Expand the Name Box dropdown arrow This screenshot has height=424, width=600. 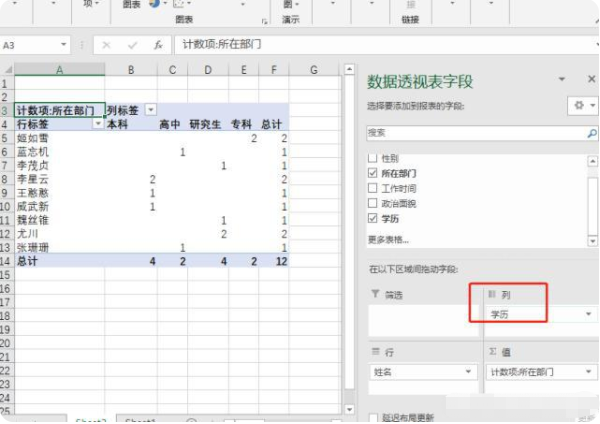64,45
